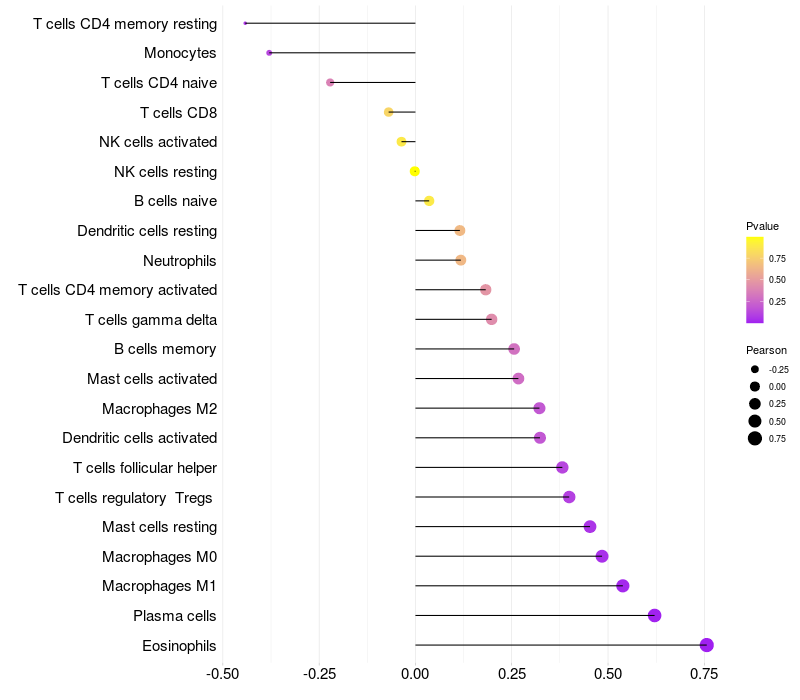
Task: Select the Mast cells resting dot
Action: point(590,527)
